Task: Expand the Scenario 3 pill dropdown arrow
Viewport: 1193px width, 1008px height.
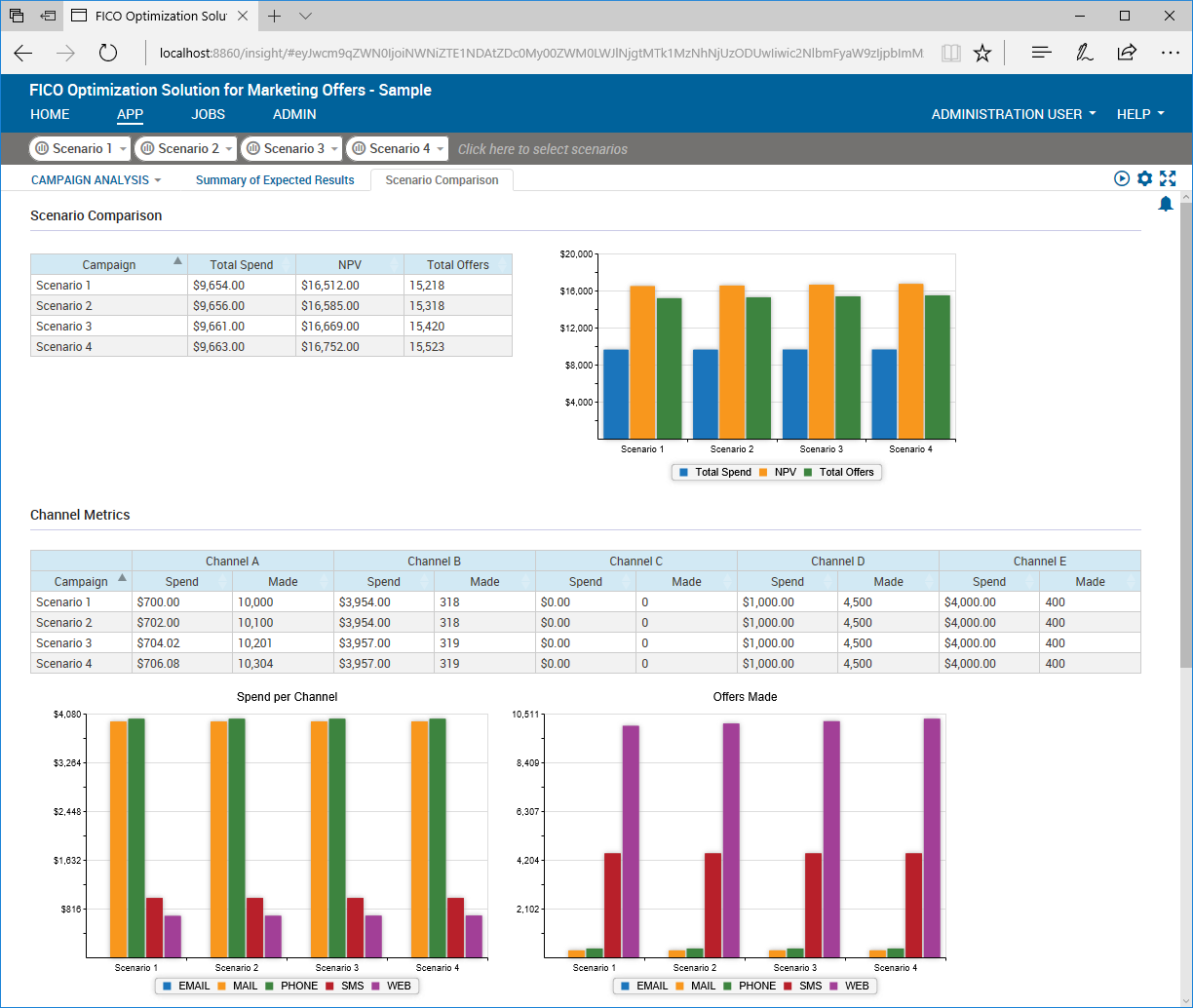Action: click(x=333, y=149)
